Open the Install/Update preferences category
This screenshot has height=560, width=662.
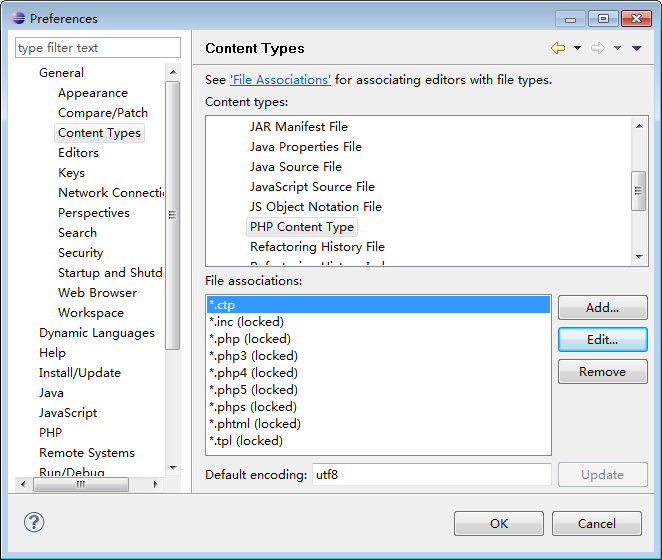(x=80, y=373)
